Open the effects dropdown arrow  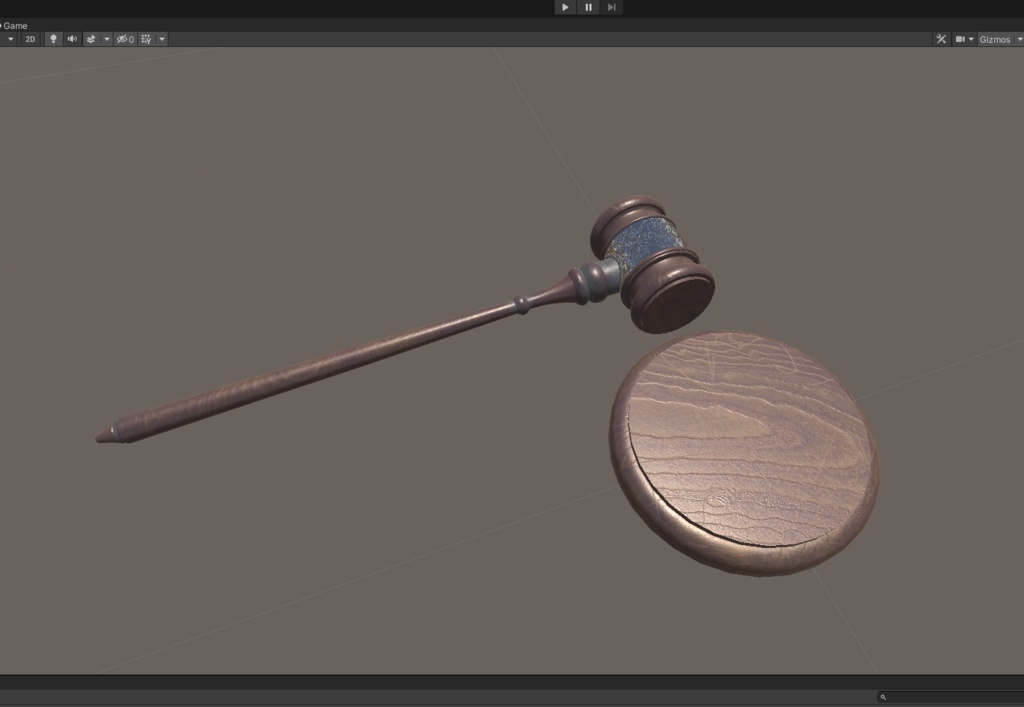click(x=107, y=38)
